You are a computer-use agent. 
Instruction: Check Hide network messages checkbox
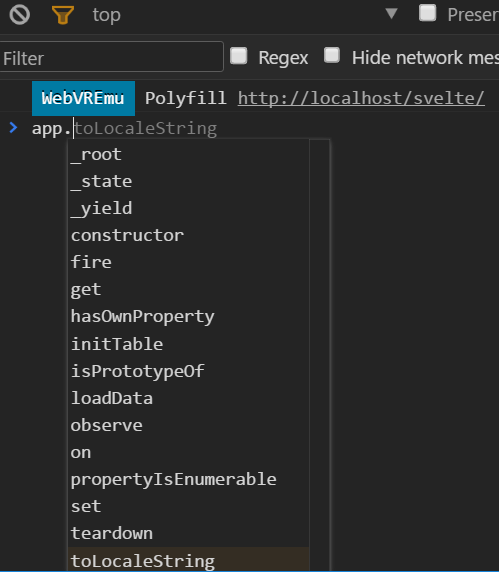[x=332, y=55]
